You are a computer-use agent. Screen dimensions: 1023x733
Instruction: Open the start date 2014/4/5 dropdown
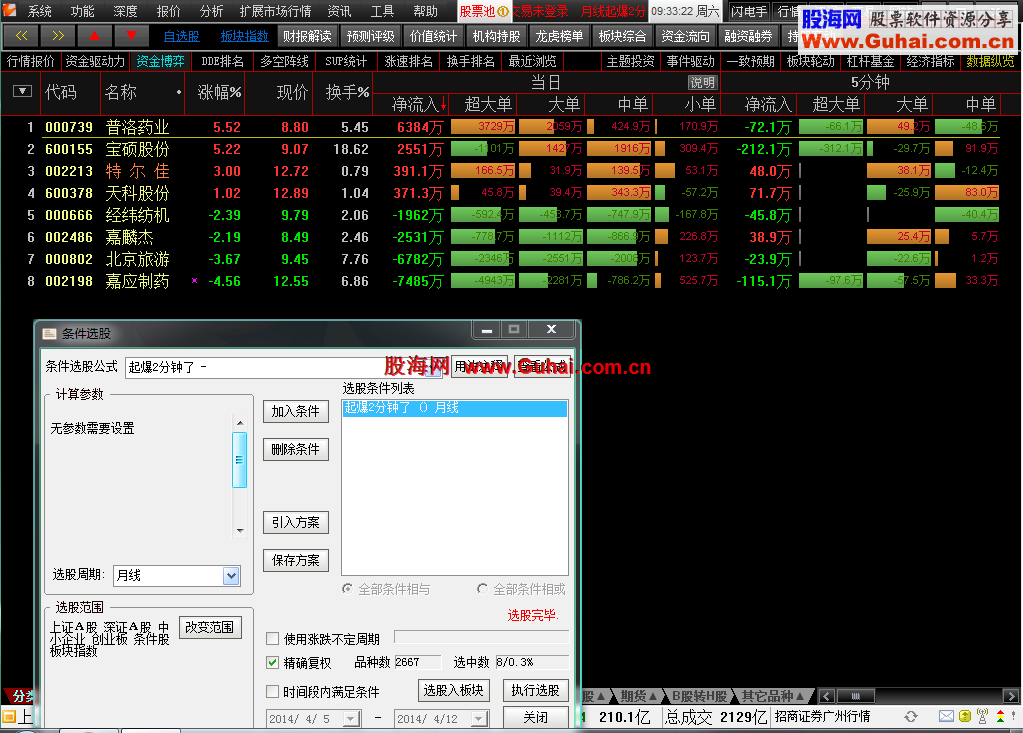tap(351, 719)
